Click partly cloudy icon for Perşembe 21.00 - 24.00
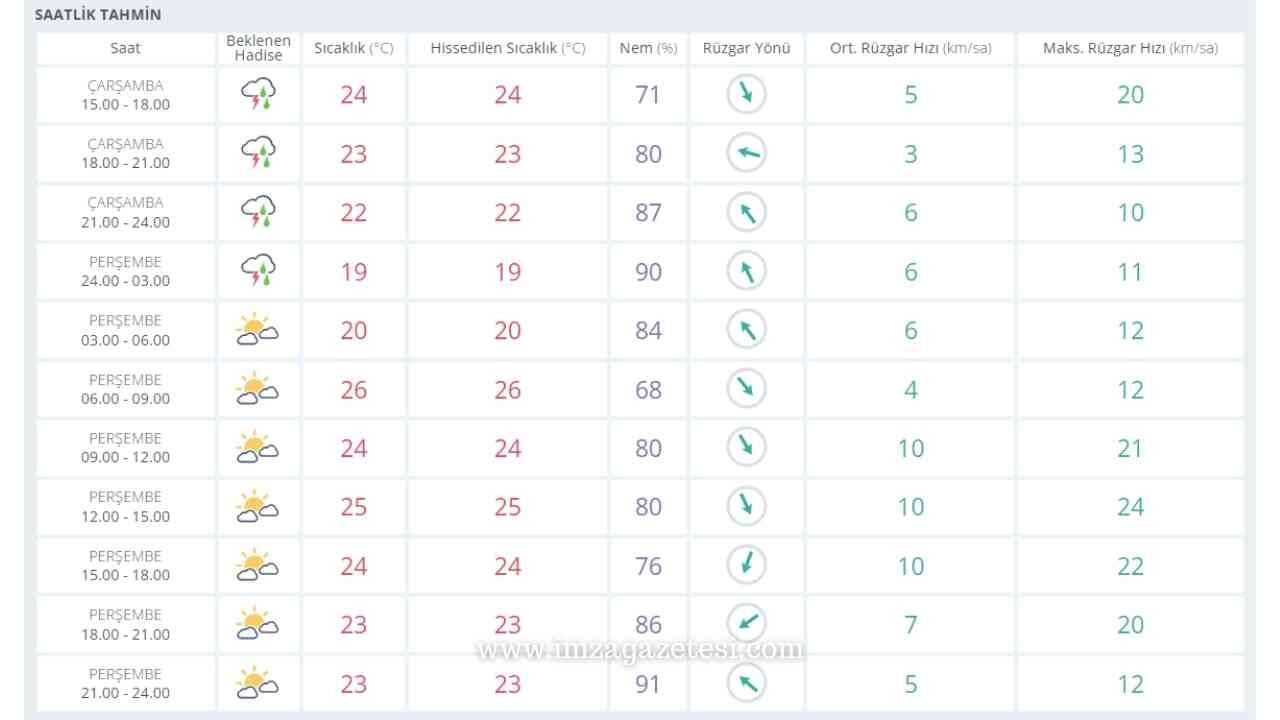 pyautogui.click(x=257, y=684)
